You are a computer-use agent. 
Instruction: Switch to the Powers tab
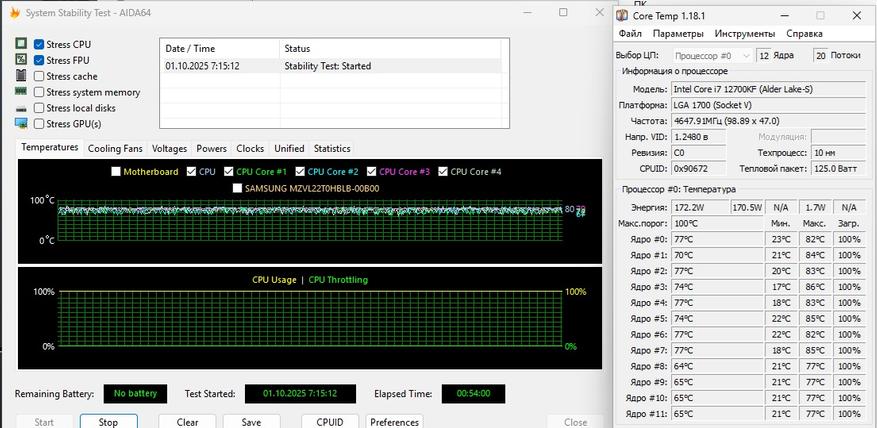pos(211,148)
